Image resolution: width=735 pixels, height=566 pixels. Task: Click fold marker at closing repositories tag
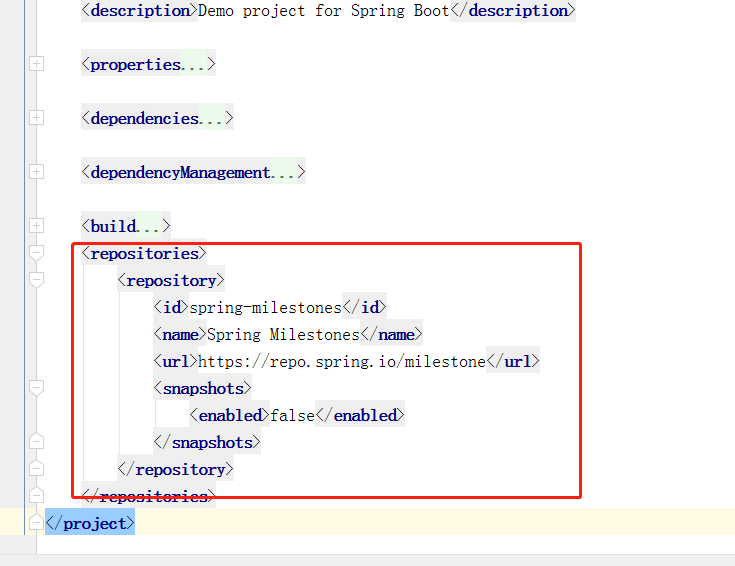point(37,495)
